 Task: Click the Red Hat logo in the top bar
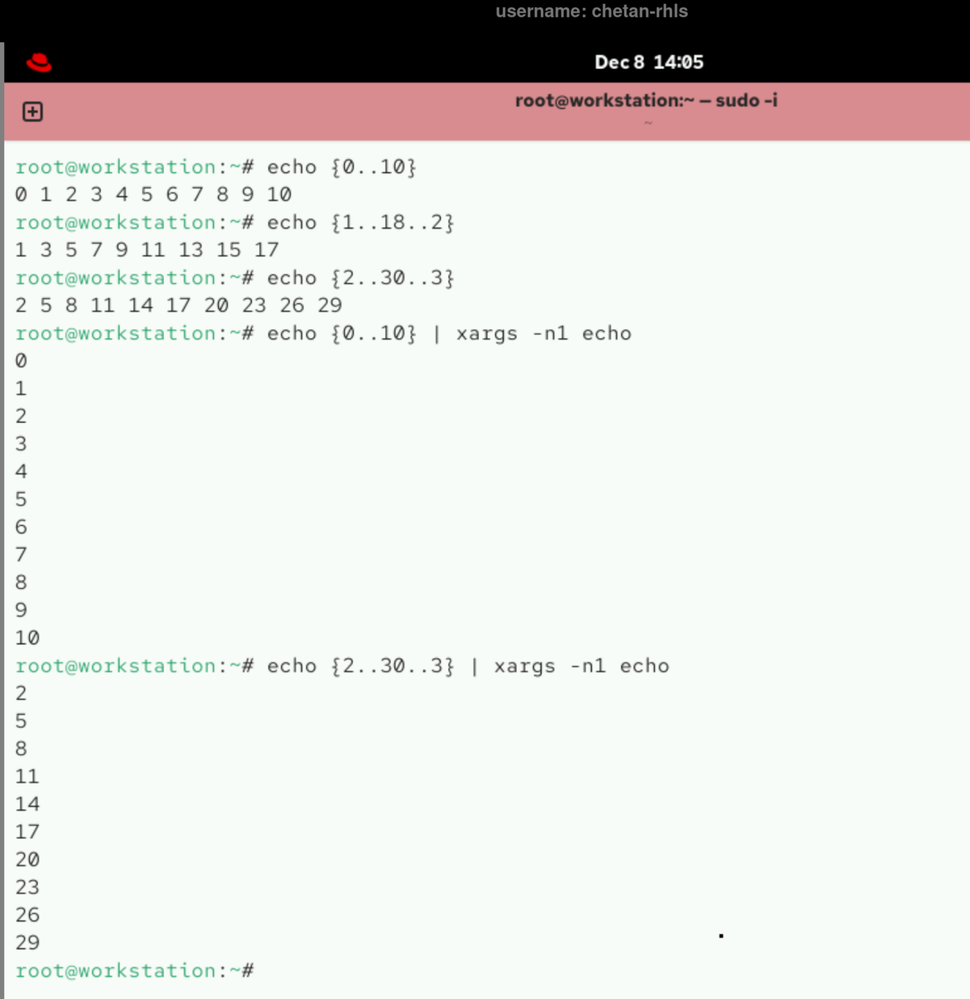40,62
